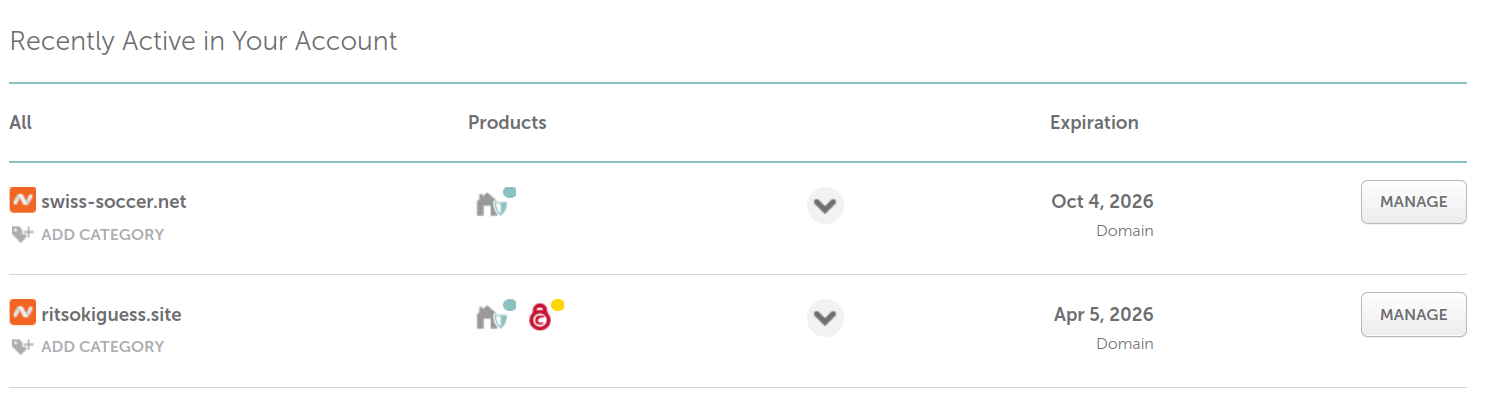
Task: Click the tag icon under swiss-soccer.net
Action: pos(22,235)
